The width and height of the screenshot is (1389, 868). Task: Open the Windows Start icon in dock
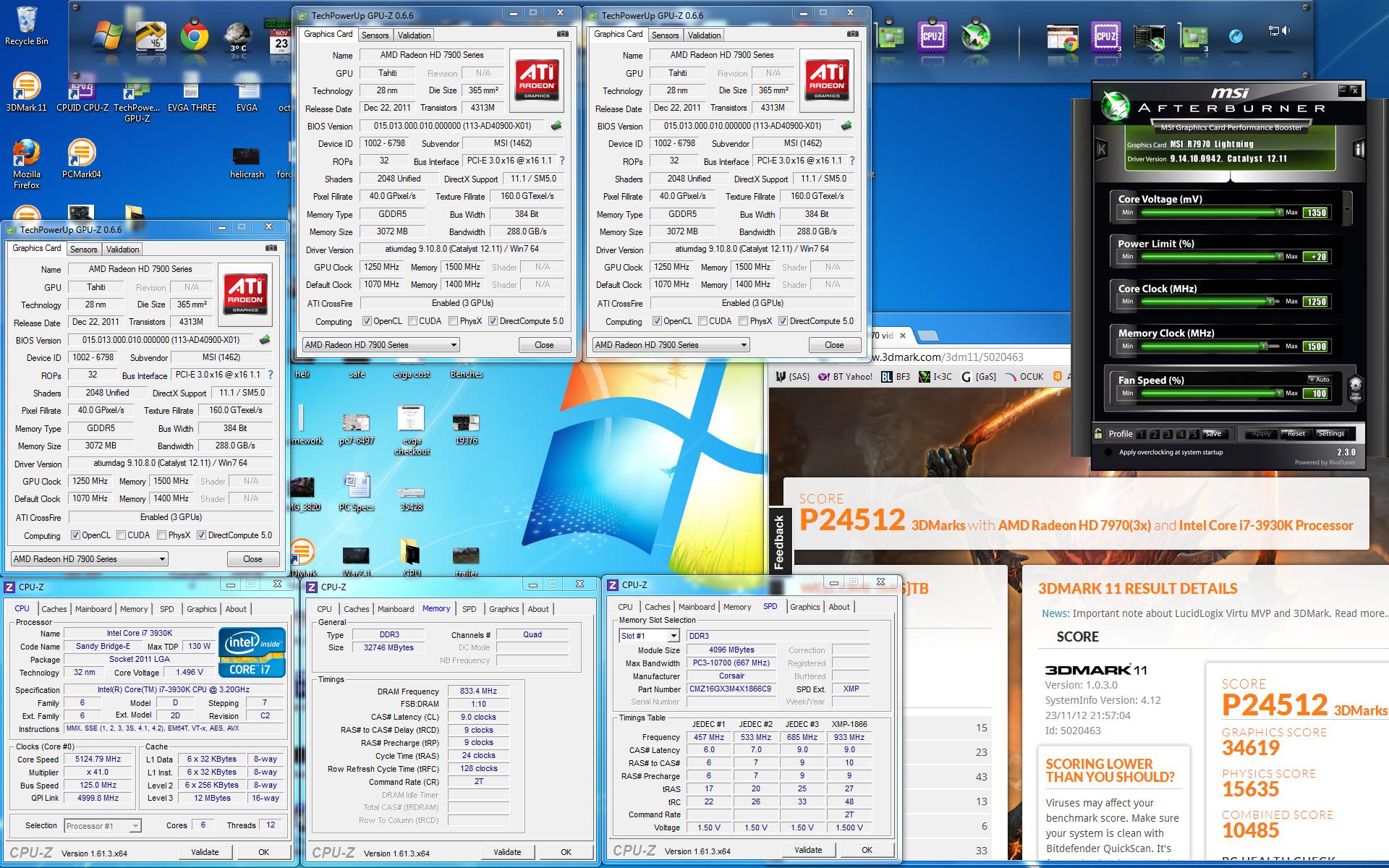tap(108, 35)
